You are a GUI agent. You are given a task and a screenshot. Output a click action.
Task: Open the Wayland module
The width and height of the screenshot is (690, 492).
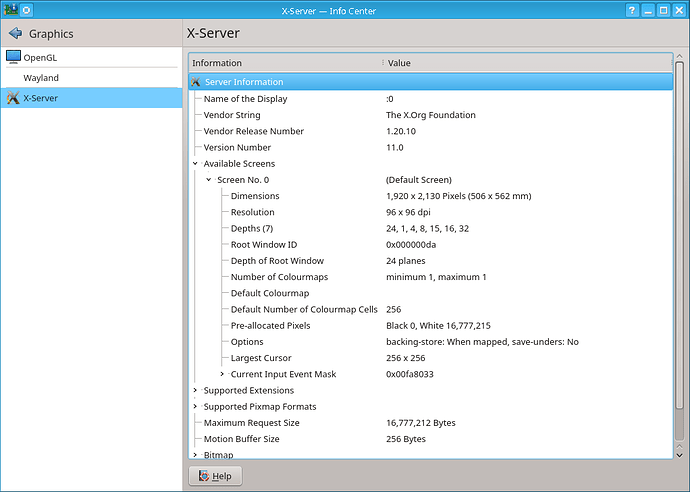92,78
